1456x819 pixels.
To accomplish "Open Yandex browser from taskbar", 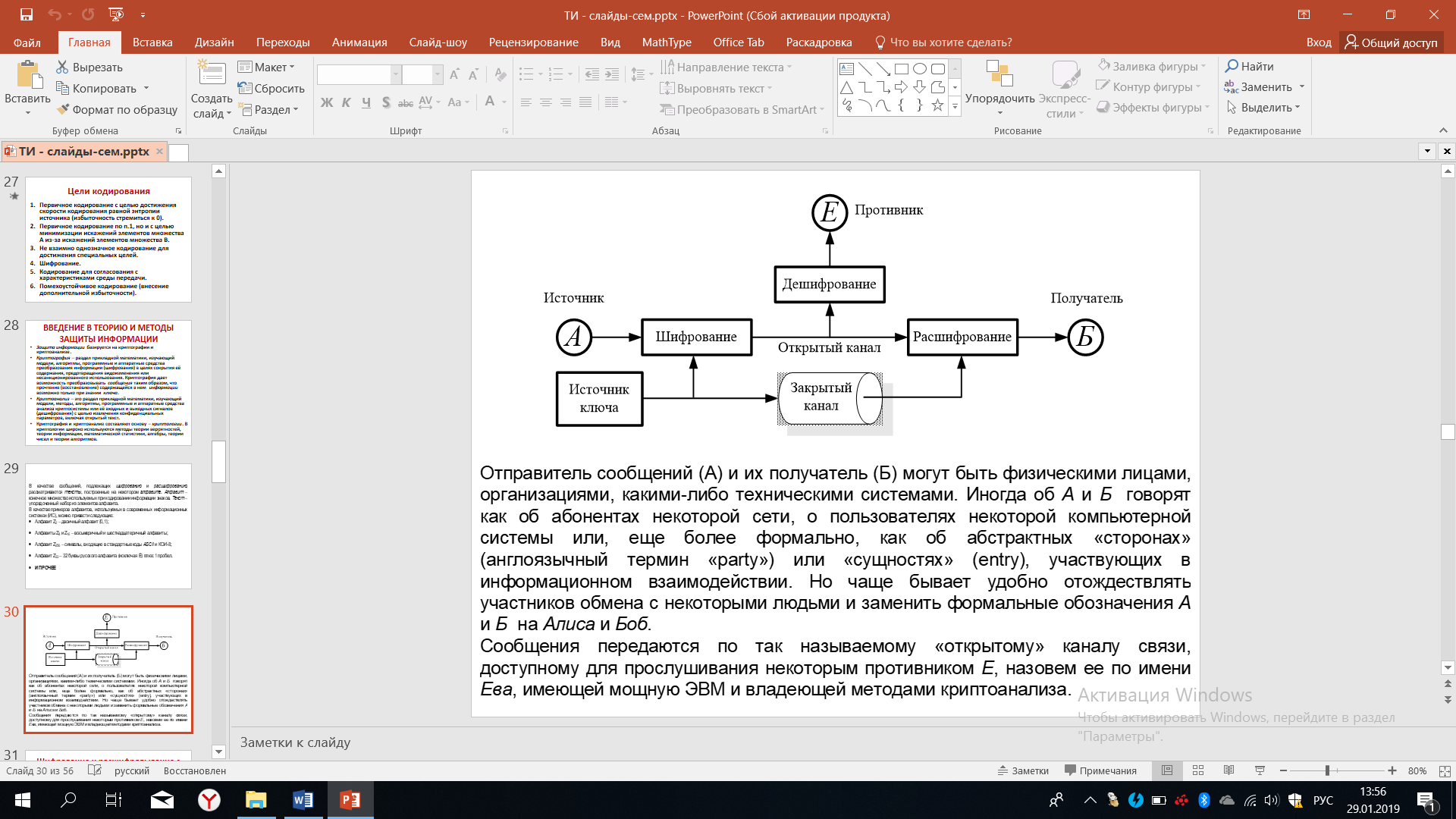I will (x=209, y=800).
